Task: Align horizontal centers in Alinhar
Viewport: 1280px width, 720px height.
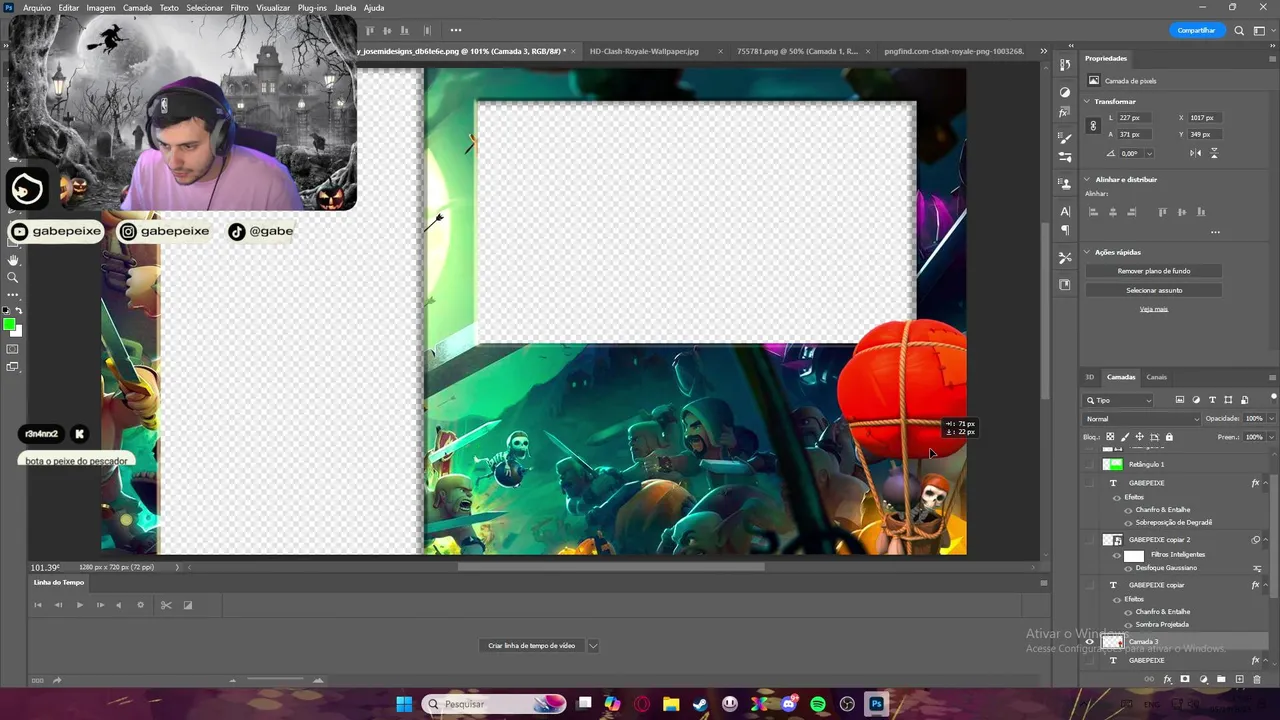Action: 1112,212
